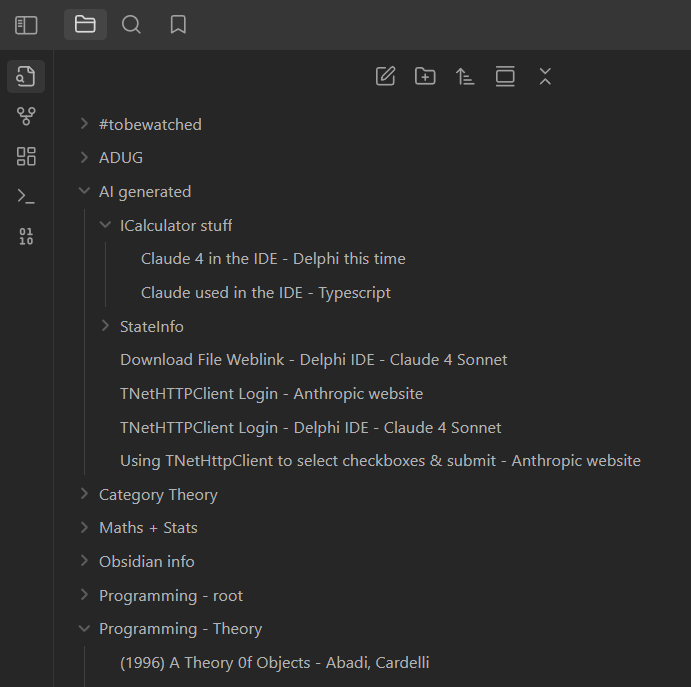The width and height of the screenshot is (691, 687).
Task: Click the binary 0110 ribbon icon
Action: pos(26,236)
